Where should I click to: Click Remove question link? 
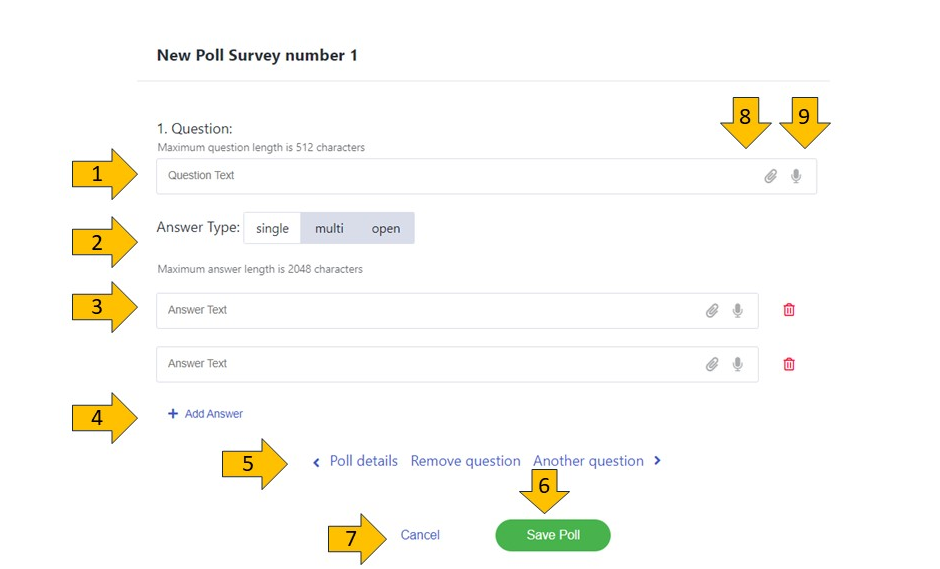coord(465,461)
